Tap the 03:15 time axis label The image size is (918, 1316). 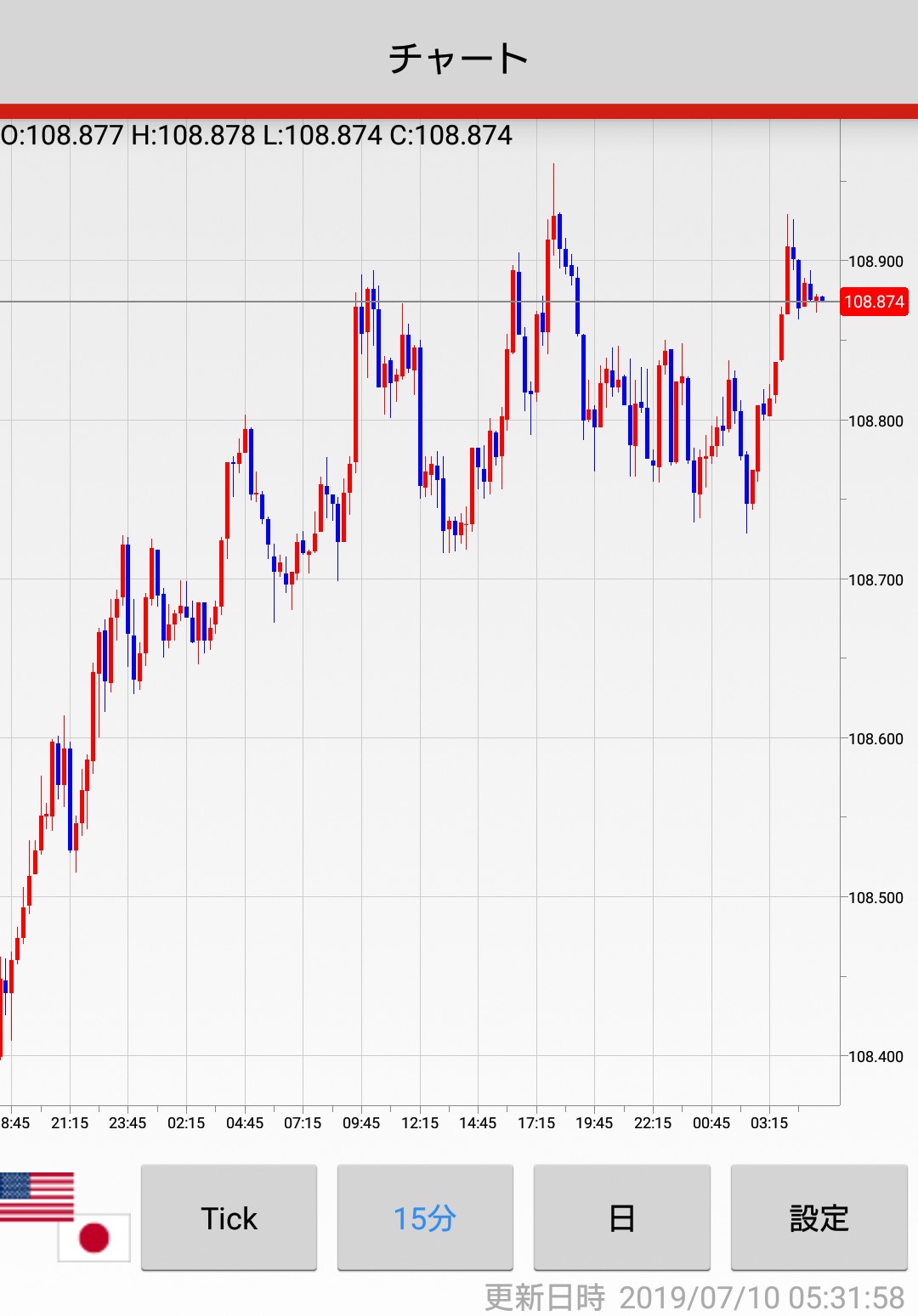tap(769, 1122)
